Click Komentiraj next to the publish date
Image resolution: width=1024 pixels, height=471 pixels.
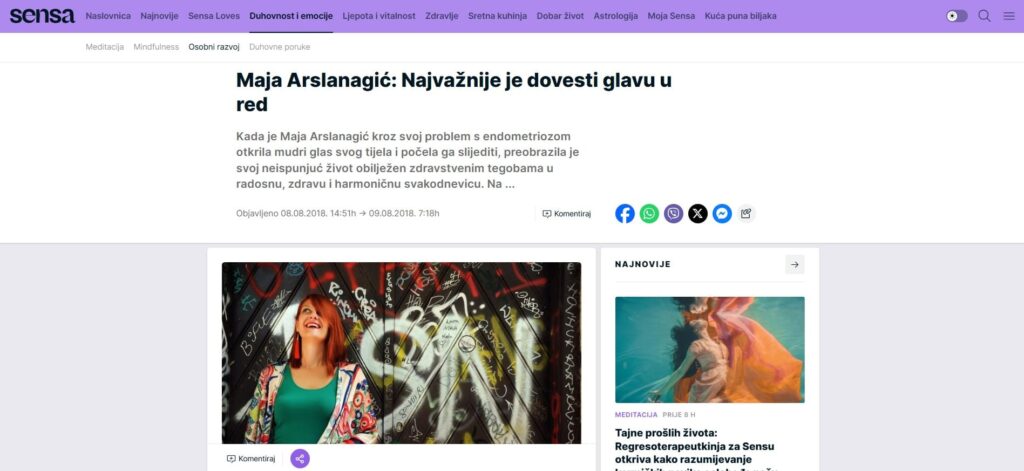567,214
